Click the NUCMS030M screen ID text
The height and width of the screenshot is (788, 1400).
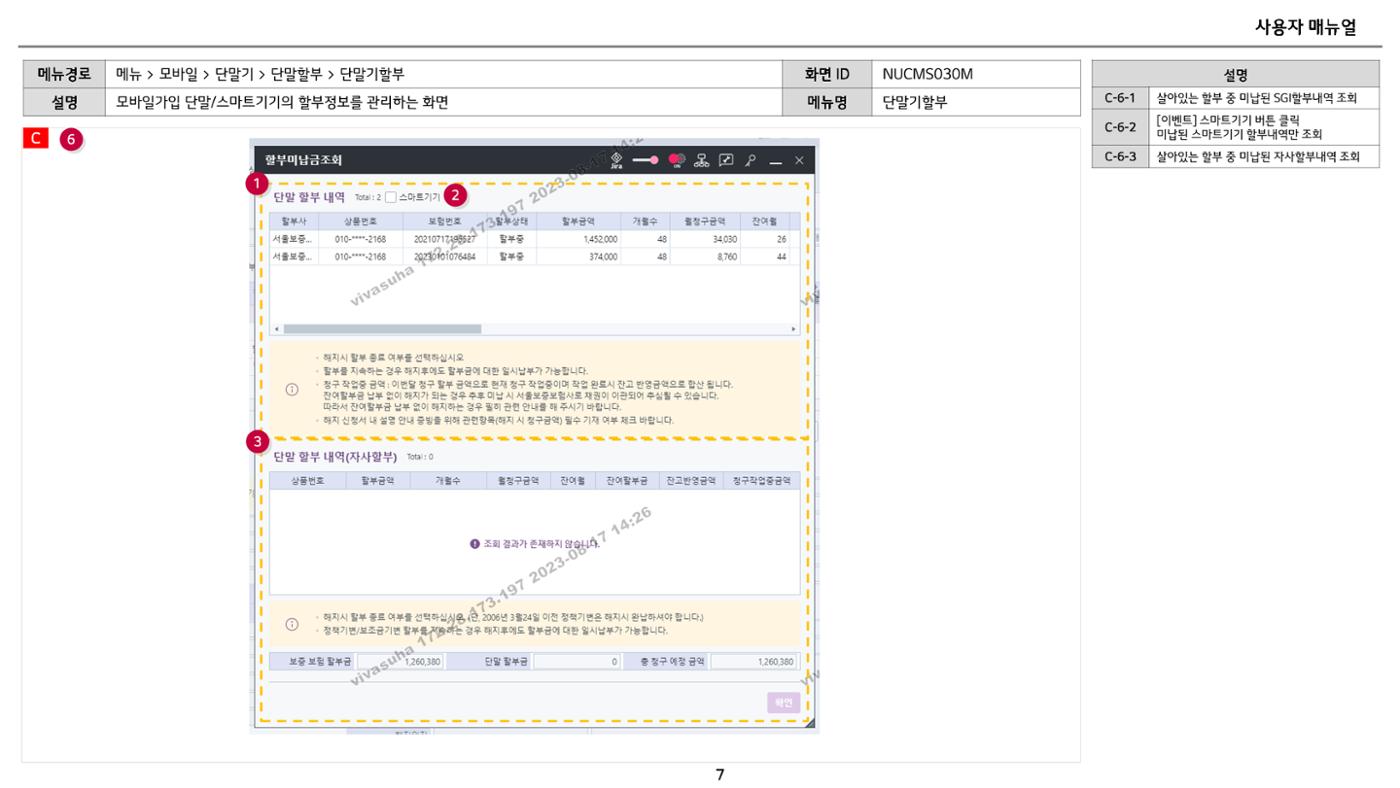pyautogui.click(x=928, y=74)
